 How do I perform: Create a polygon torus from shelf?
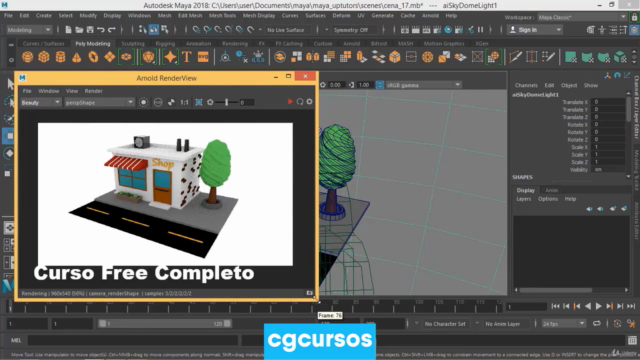point(93,57)
